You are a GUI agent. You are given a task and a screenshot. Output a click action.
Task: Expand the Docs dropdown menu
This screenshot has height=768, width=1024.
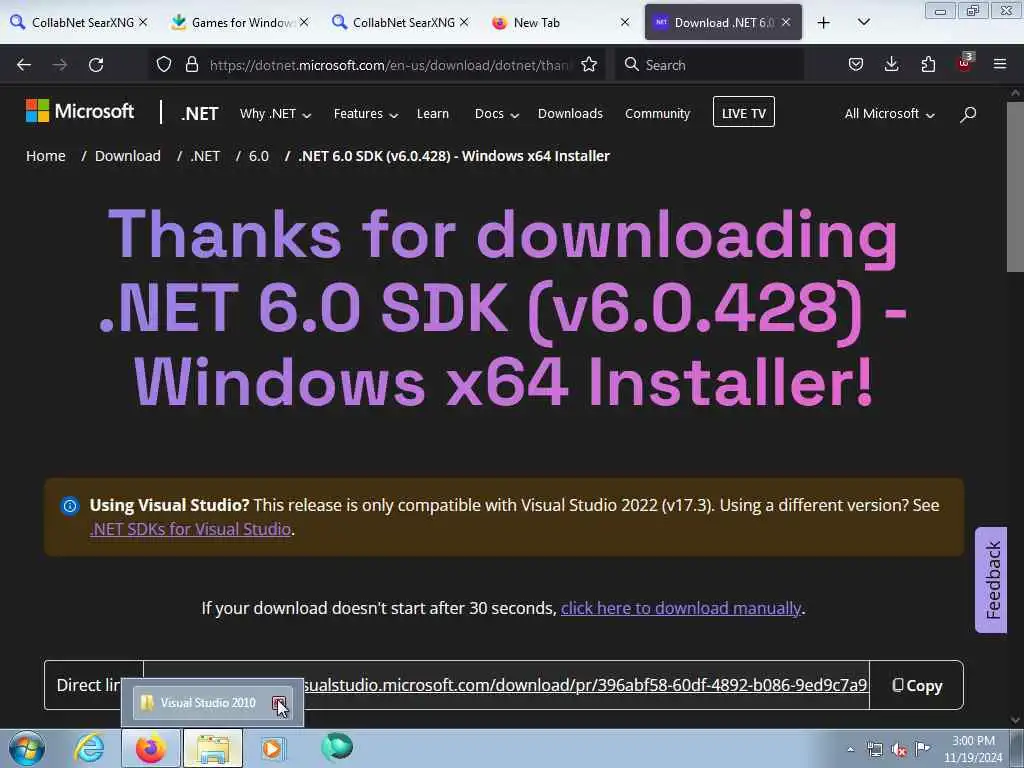(496, 114)
